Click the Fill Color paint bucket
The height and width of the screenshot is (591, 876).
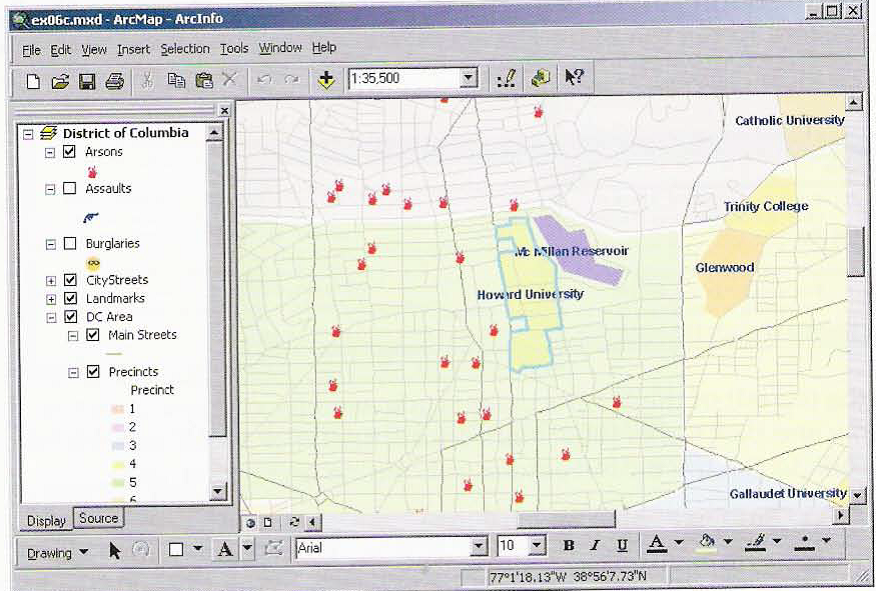pos(707,542)
